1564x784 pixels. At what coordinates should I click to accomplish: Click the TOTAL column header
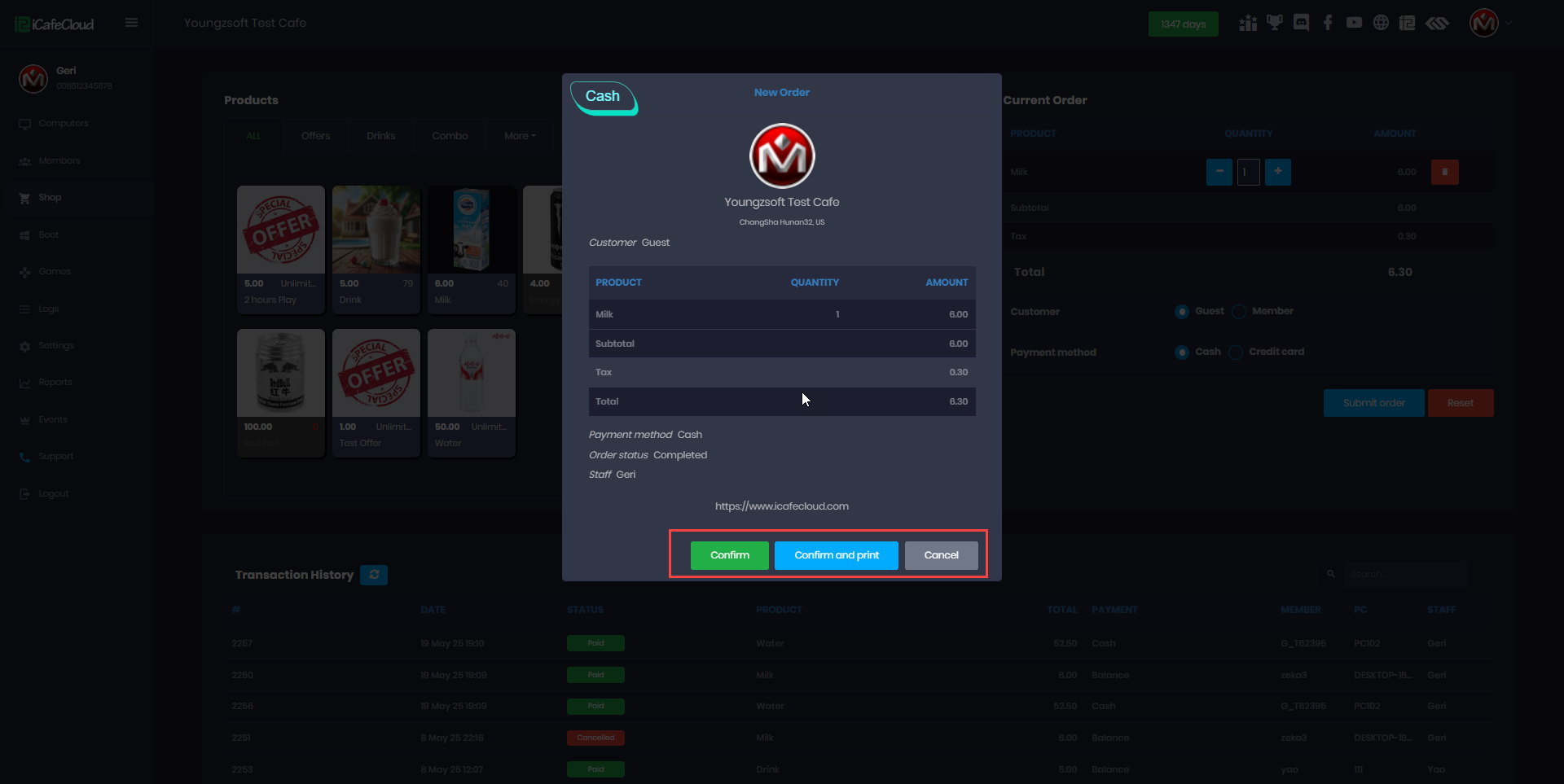(x=1062, y=610)
